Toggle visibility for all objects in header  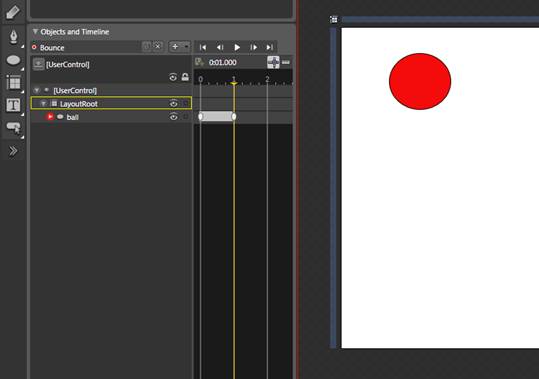coord(173,77)
